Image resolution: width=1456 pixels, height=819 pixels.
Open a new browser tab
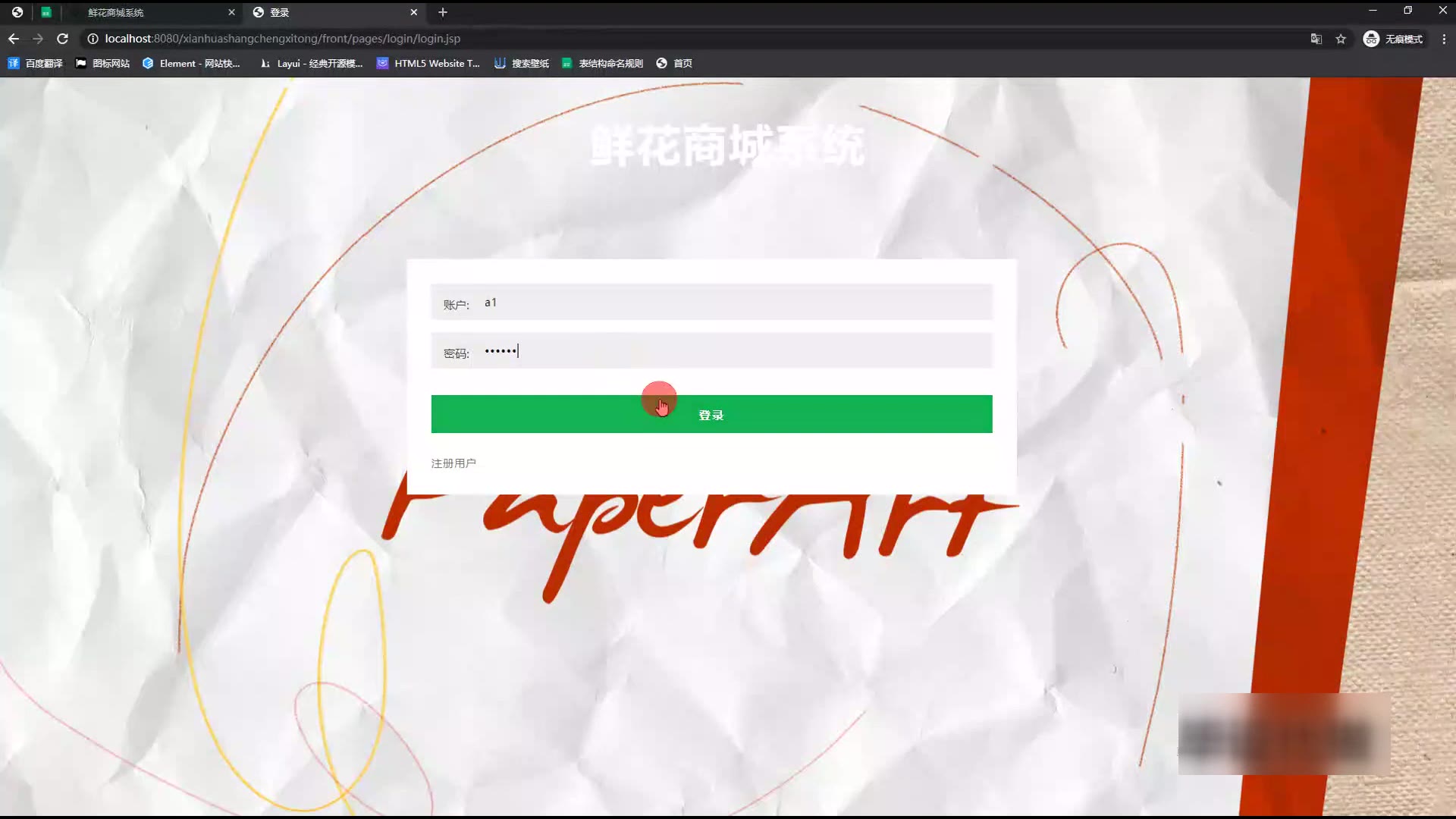[443, 12]
